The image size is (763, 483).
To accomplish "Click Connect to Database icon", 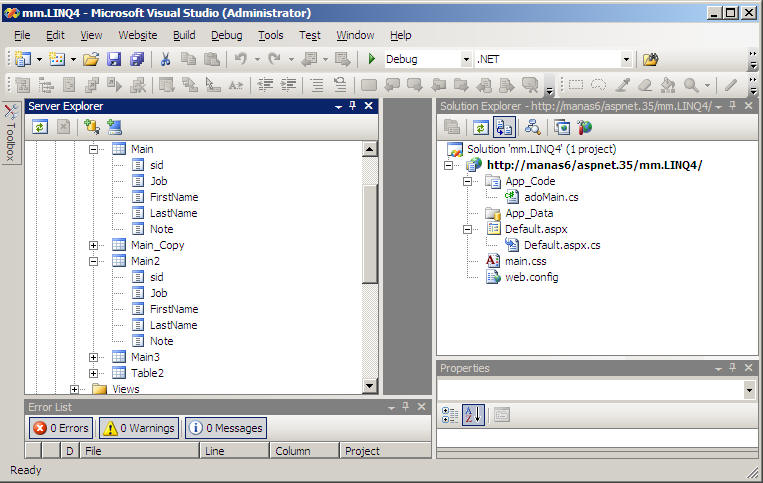I will [91, 127].
